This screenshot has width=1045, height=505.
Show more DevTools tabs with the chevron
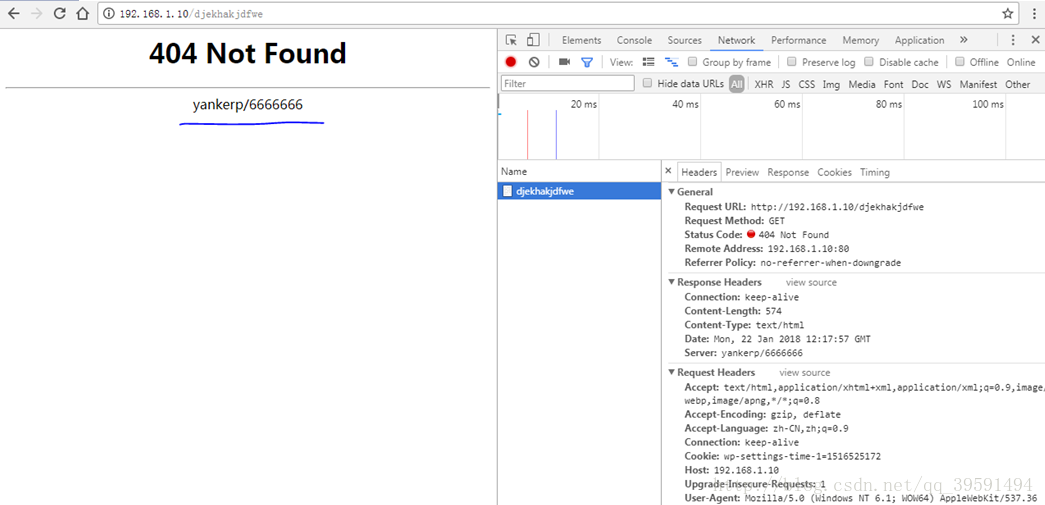coord(963,40)
